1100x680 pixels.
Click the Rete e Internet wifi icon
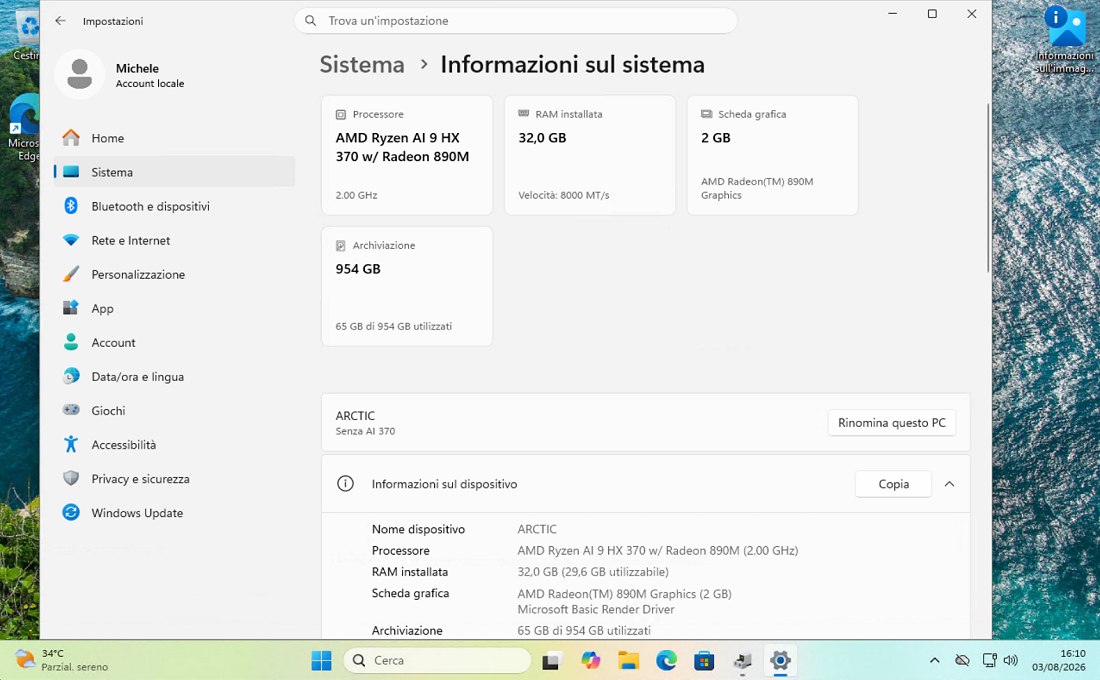tap(71, 240)
